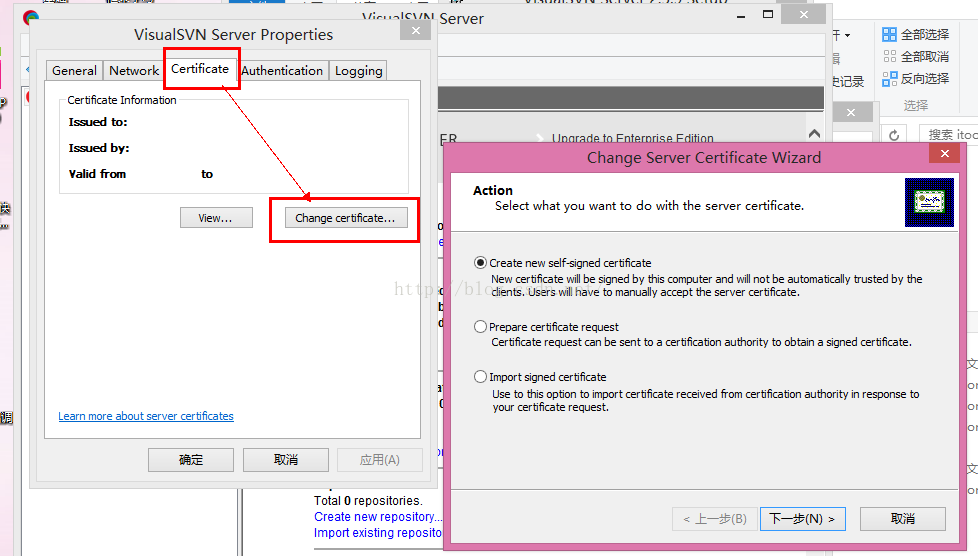Maximize the VisualSVN Server window

pyautogui.click(x=768, y=14)
